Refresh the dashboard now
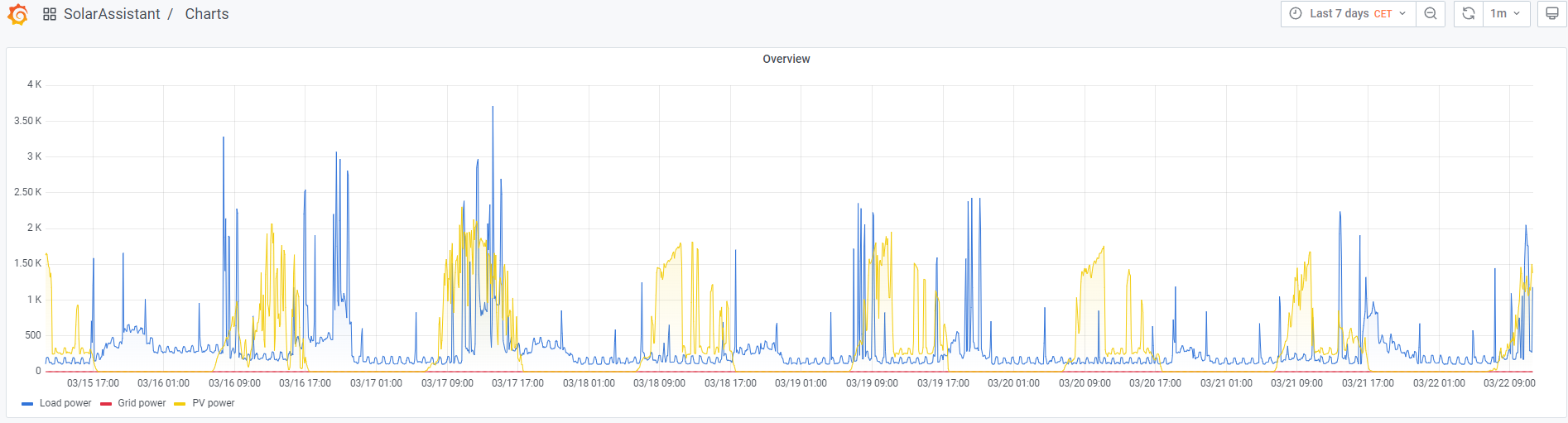The width and height of the screenshot is (1568, 423). pos(1468,14)
